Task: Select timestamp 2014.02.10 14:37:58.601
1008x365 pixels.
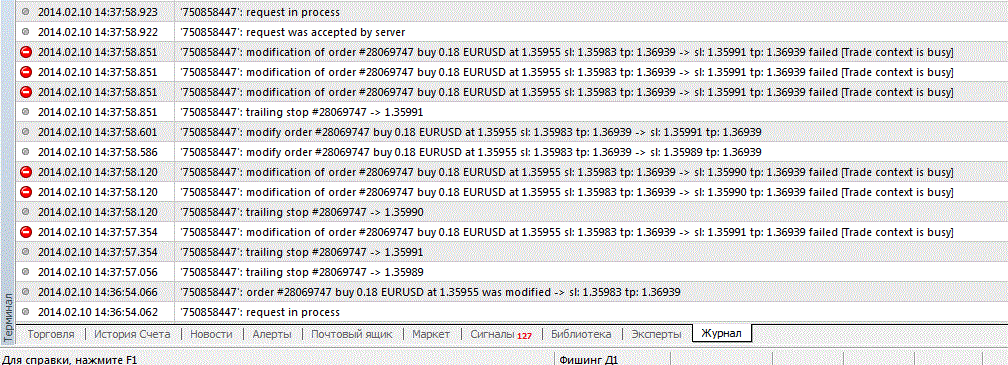Action: click(97, 132)
